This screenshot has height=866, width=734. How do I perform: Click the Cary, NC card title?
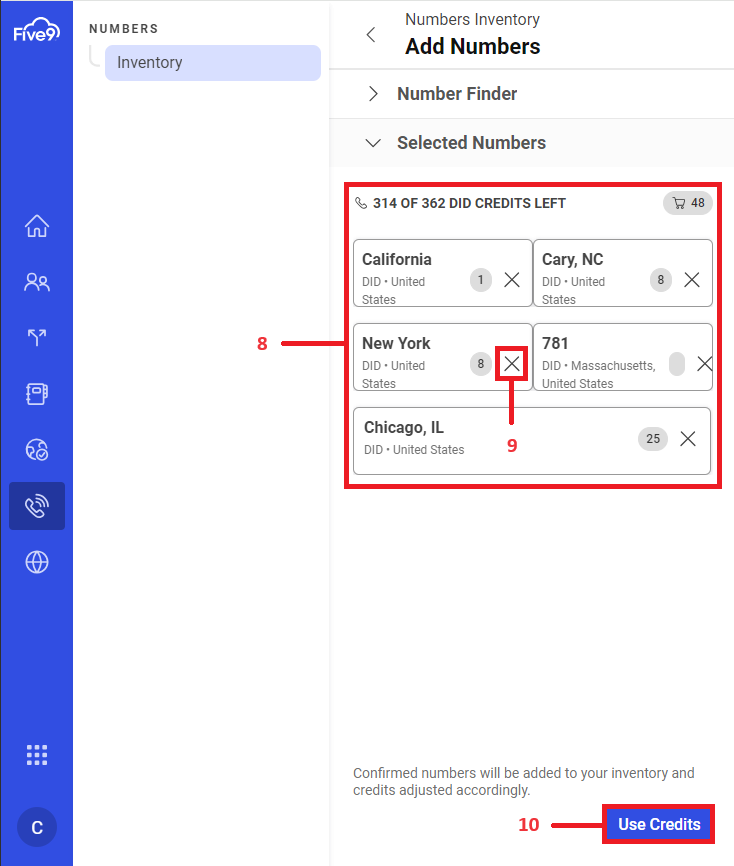pyautogui.click(x=572, y=260)
